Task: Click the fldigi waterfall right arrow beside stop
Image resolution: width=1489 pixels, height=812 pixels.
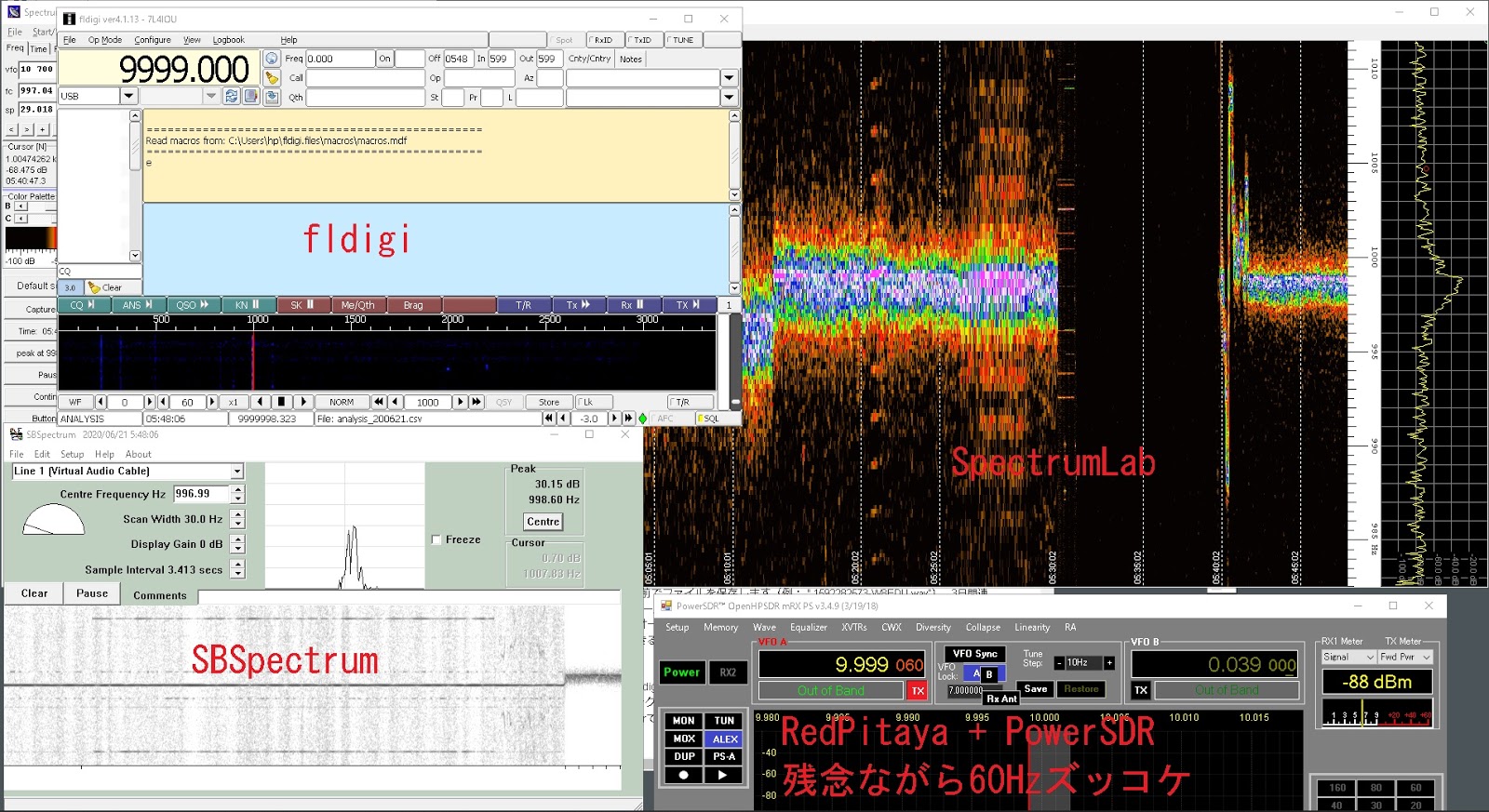Action: (302, 402)
